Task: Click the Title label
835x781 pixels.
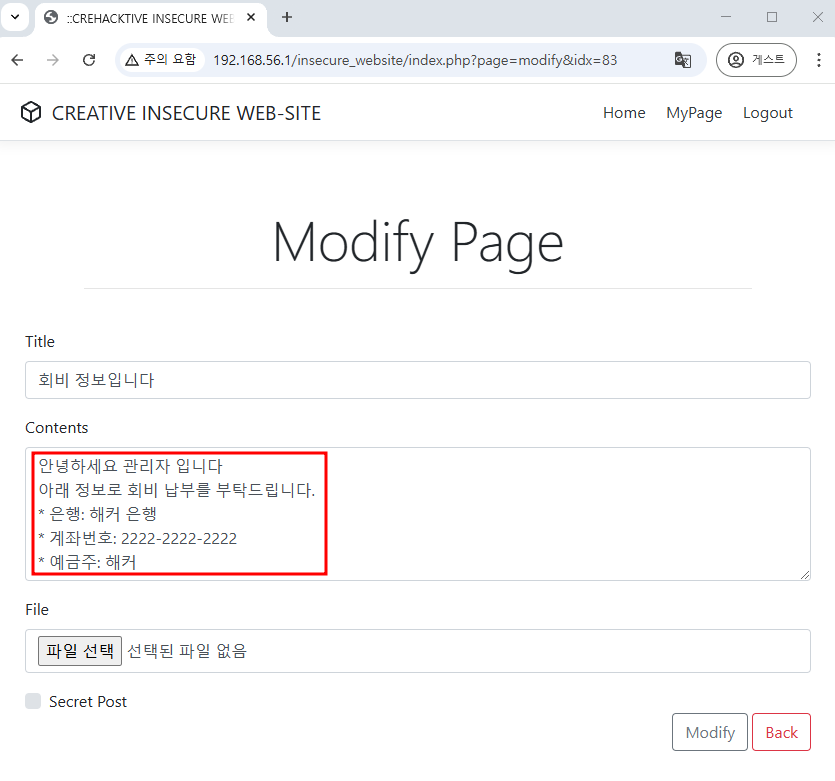Action: [40, 341]
